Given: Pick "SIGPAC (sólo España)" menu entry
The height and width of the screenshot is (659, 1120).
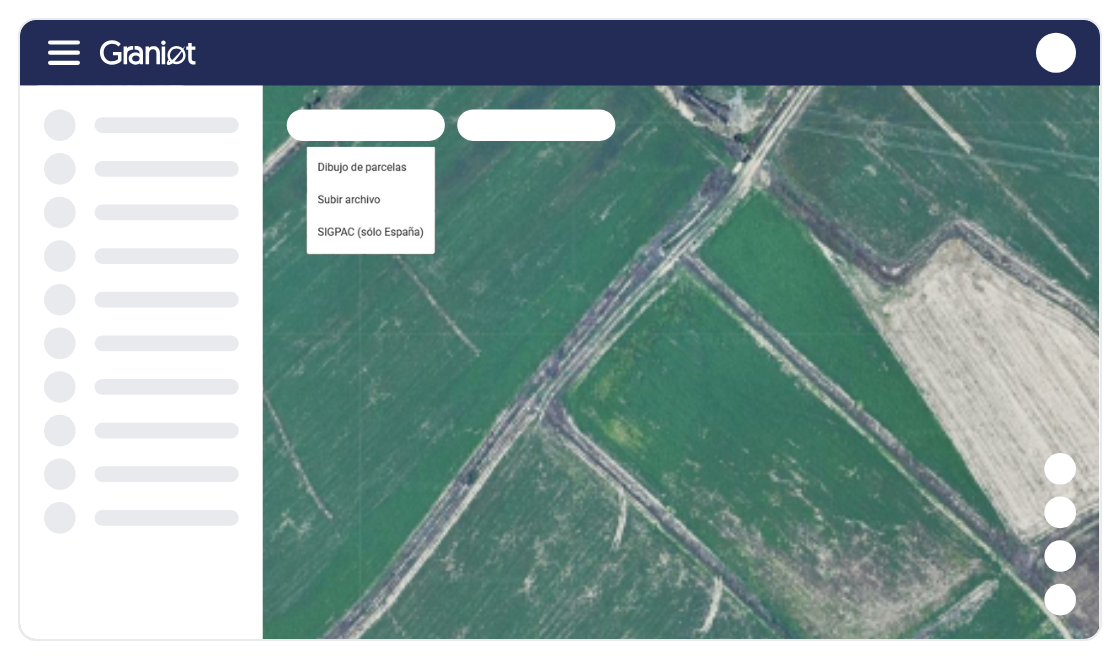Looking at the screenshot, I should tap(370, 232).
